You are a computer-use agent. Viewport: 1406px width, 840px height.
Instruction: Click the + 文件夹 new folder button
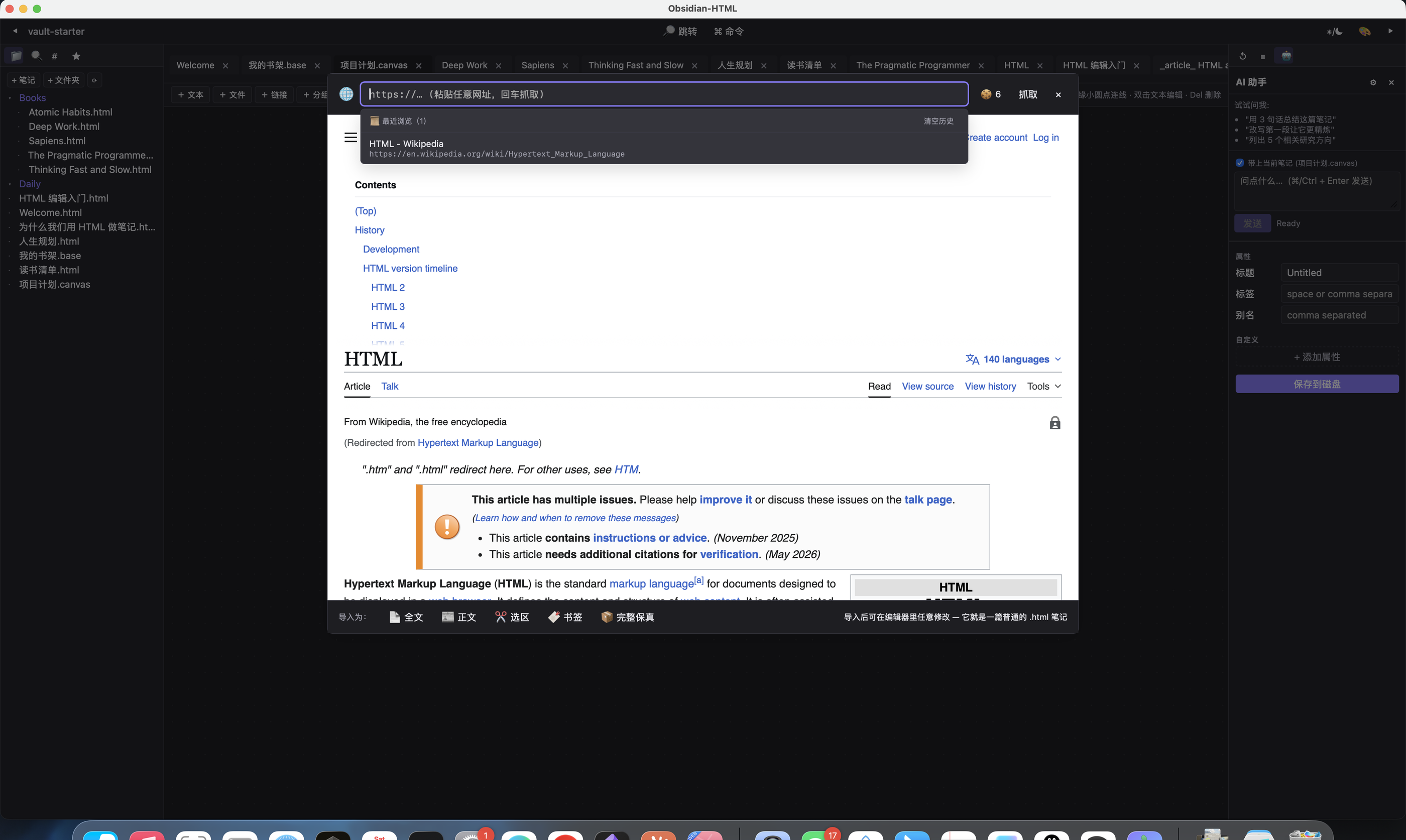63,80
